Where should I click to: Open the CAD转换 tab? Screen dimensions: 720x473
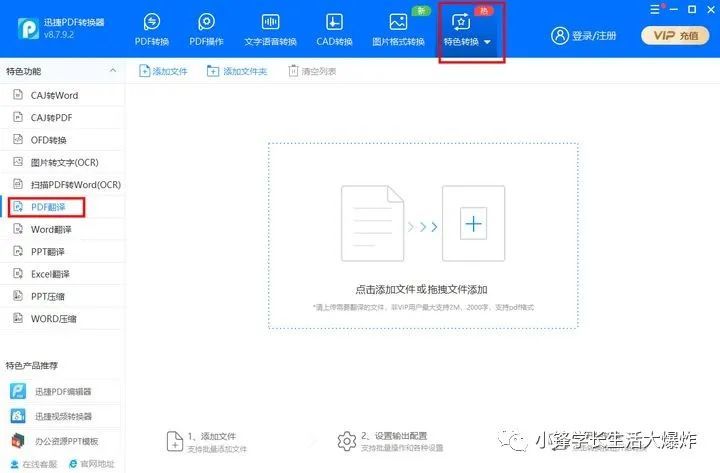pos(334,29)
